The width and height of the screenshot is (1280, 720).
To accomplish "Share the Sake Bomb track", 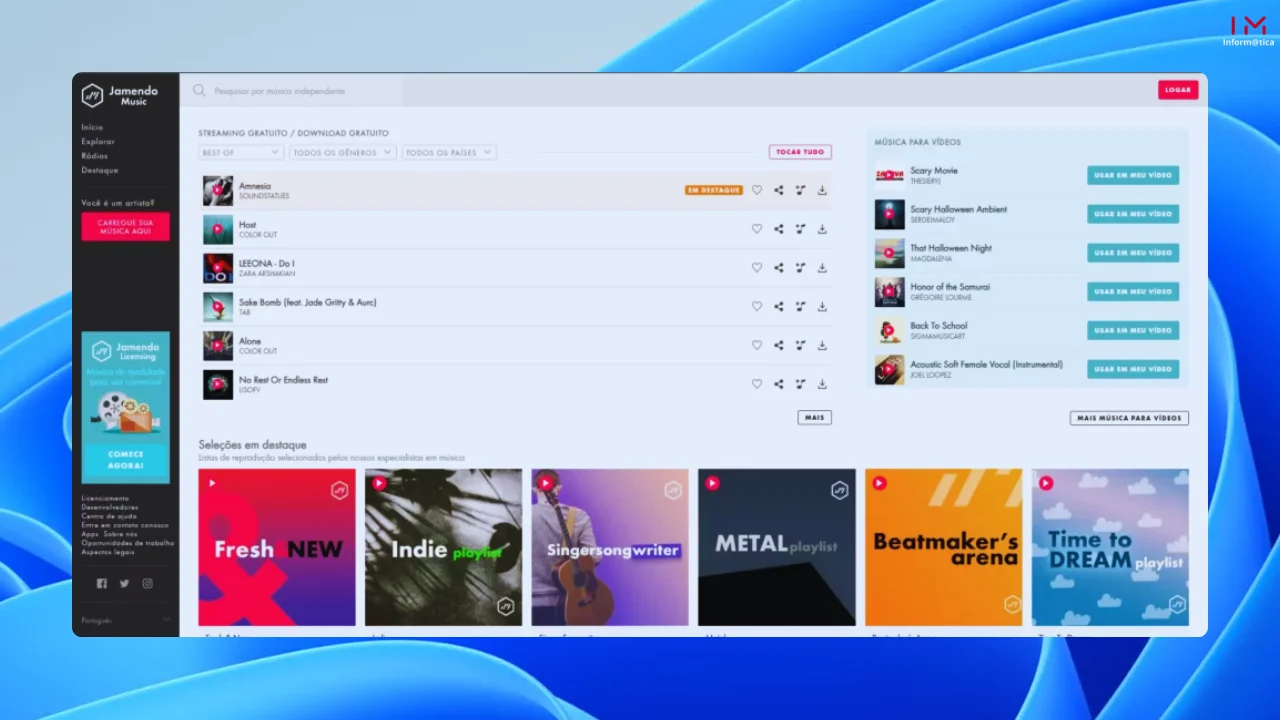I will [779, 307].
